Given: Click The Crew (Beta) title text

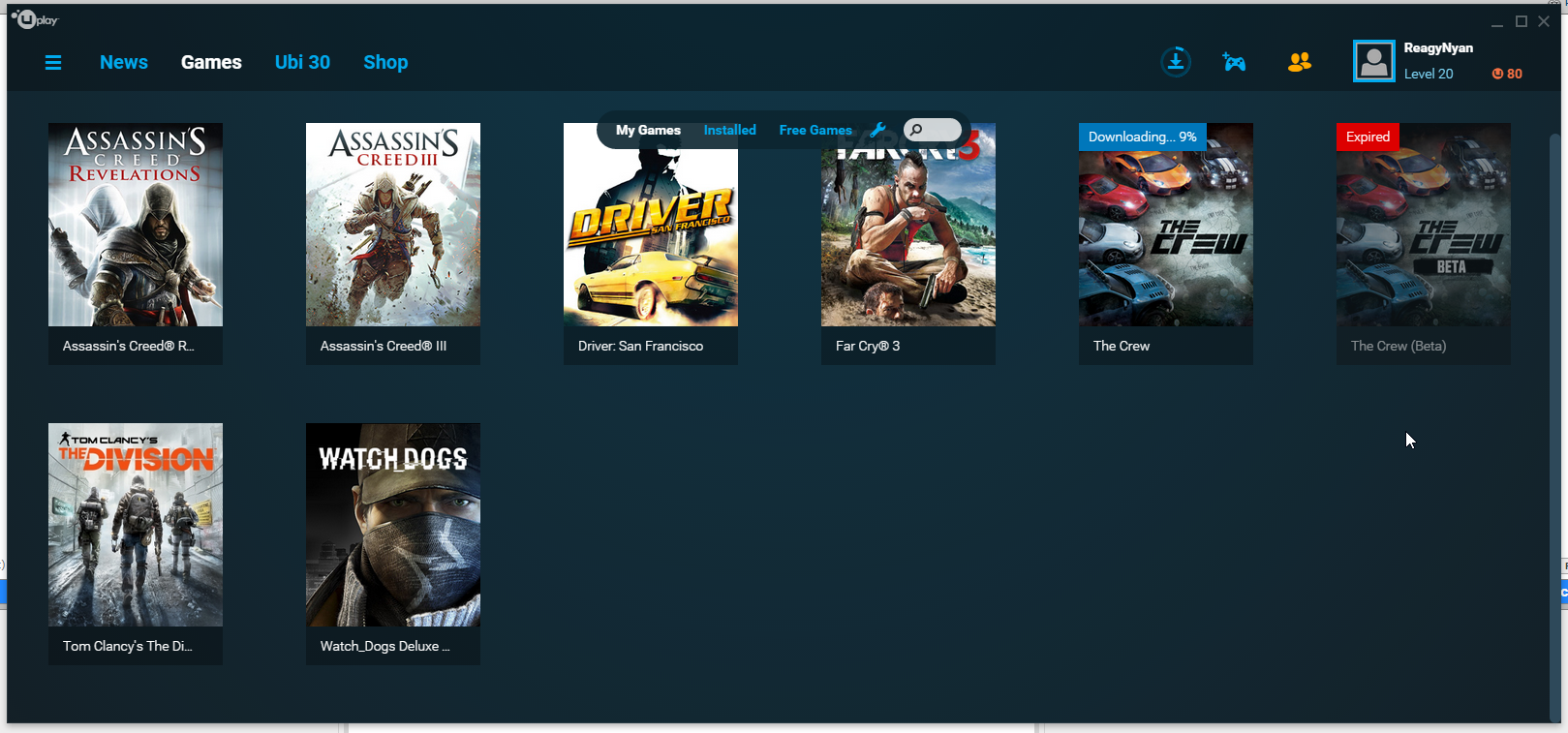Looking at the screenshot, I should (1399, 346).
